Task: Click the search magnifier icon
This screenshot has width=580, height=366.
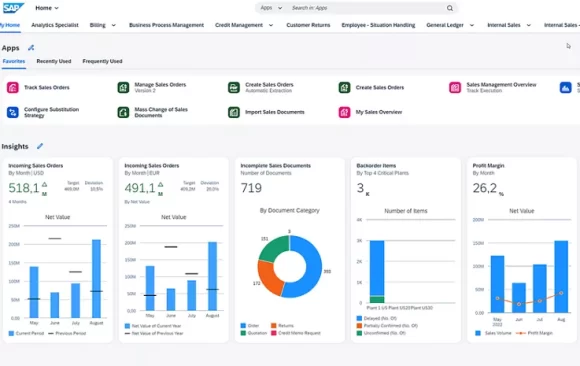Action: (x=450, y=8)
